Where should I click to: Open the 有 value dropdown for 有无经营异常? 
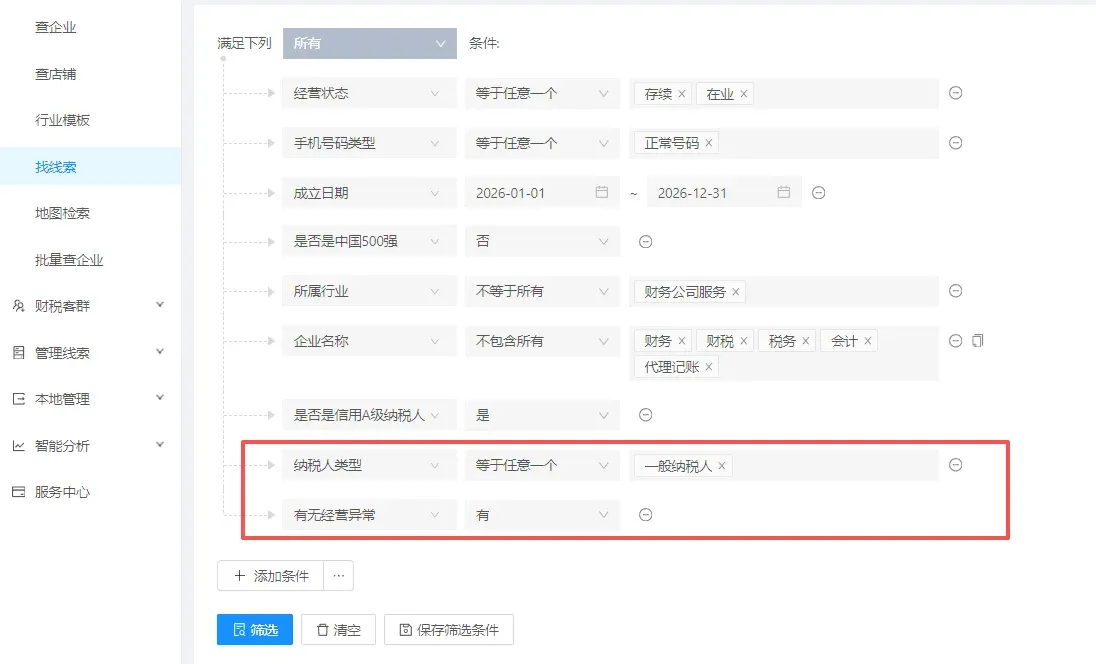click(x=542, y=515)
